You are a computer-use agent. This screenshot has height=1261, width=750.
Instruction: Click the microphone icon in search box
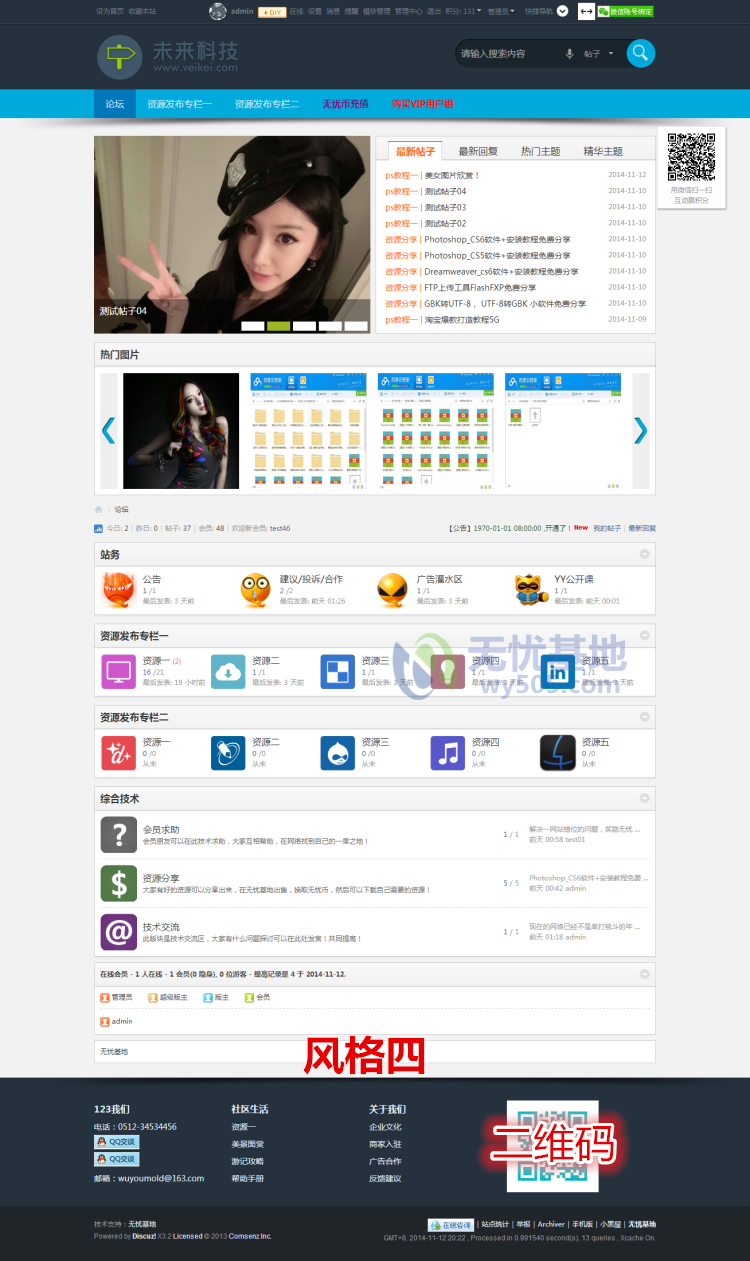click(570, 54)
